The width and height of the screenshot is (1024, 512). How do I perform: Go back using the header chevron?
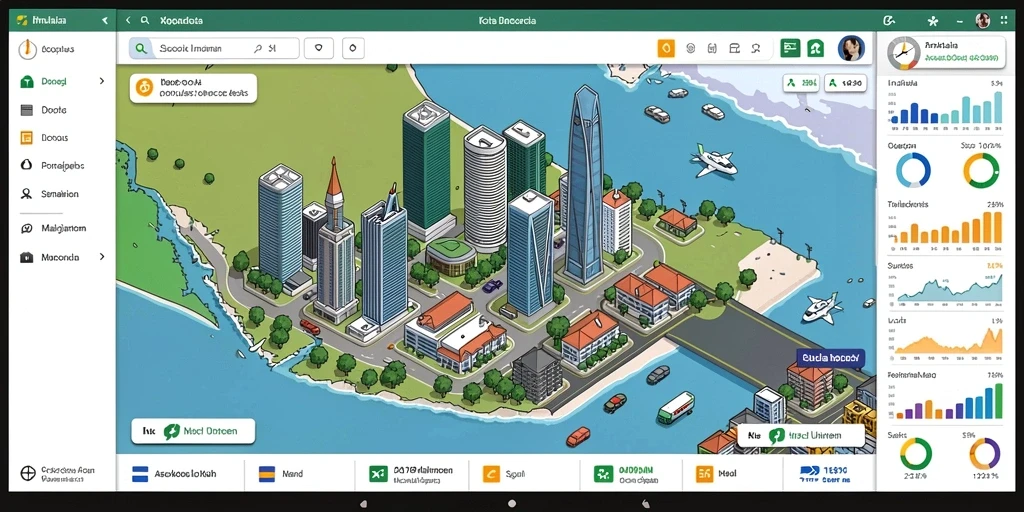129,21
